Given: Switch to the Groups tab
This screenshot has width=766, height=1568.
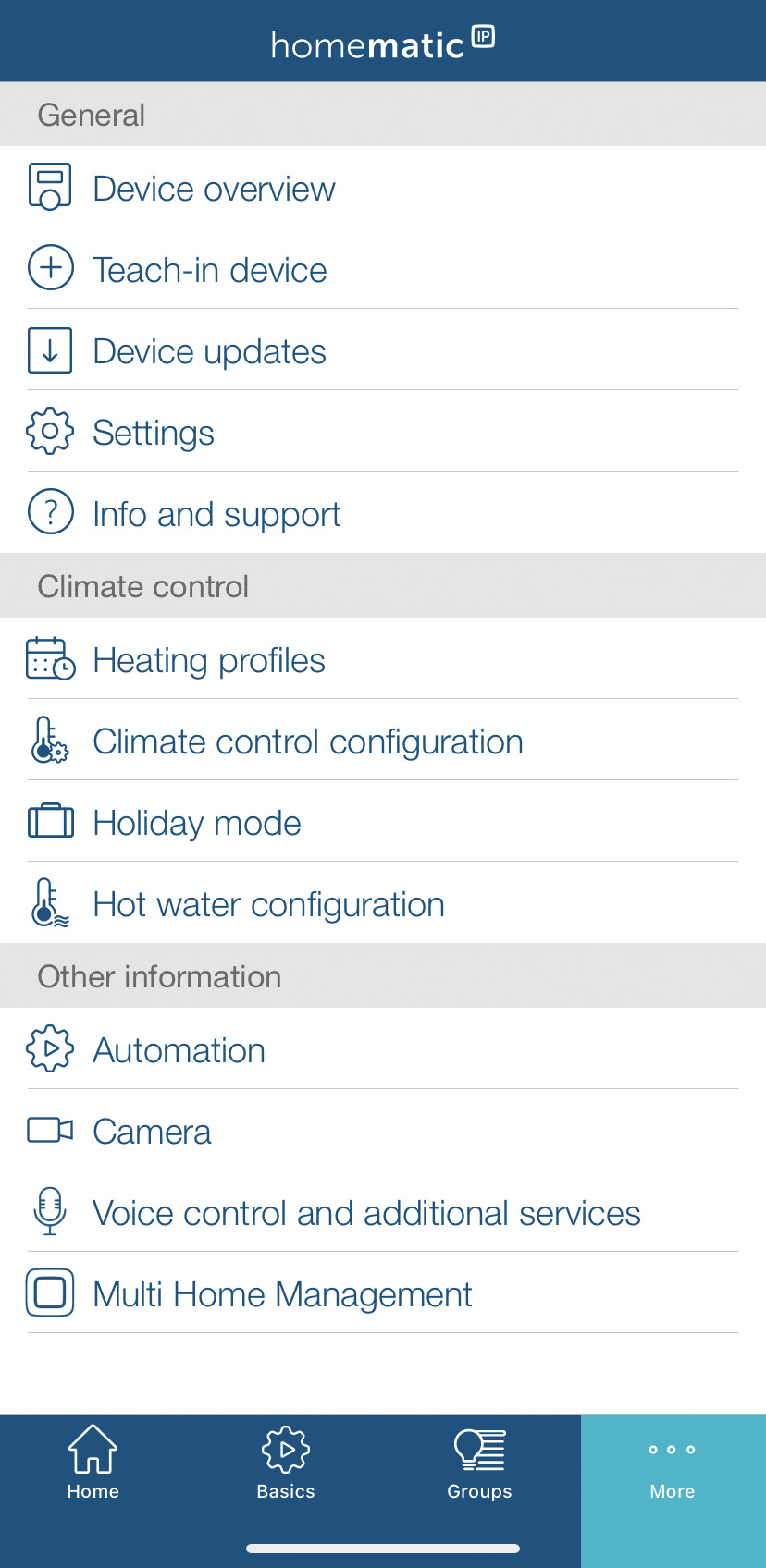Looking at the screenshot, I should coord(479,1463).
